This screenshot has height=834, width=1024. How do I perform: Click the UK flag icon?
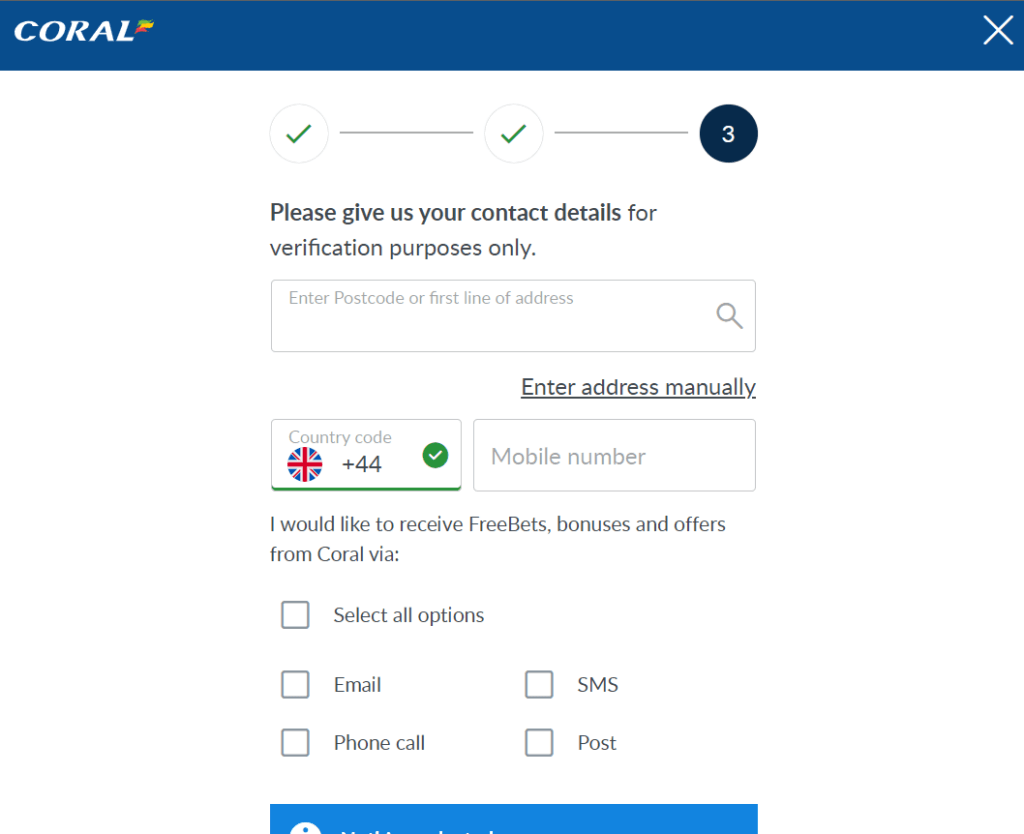coord(305,464)
